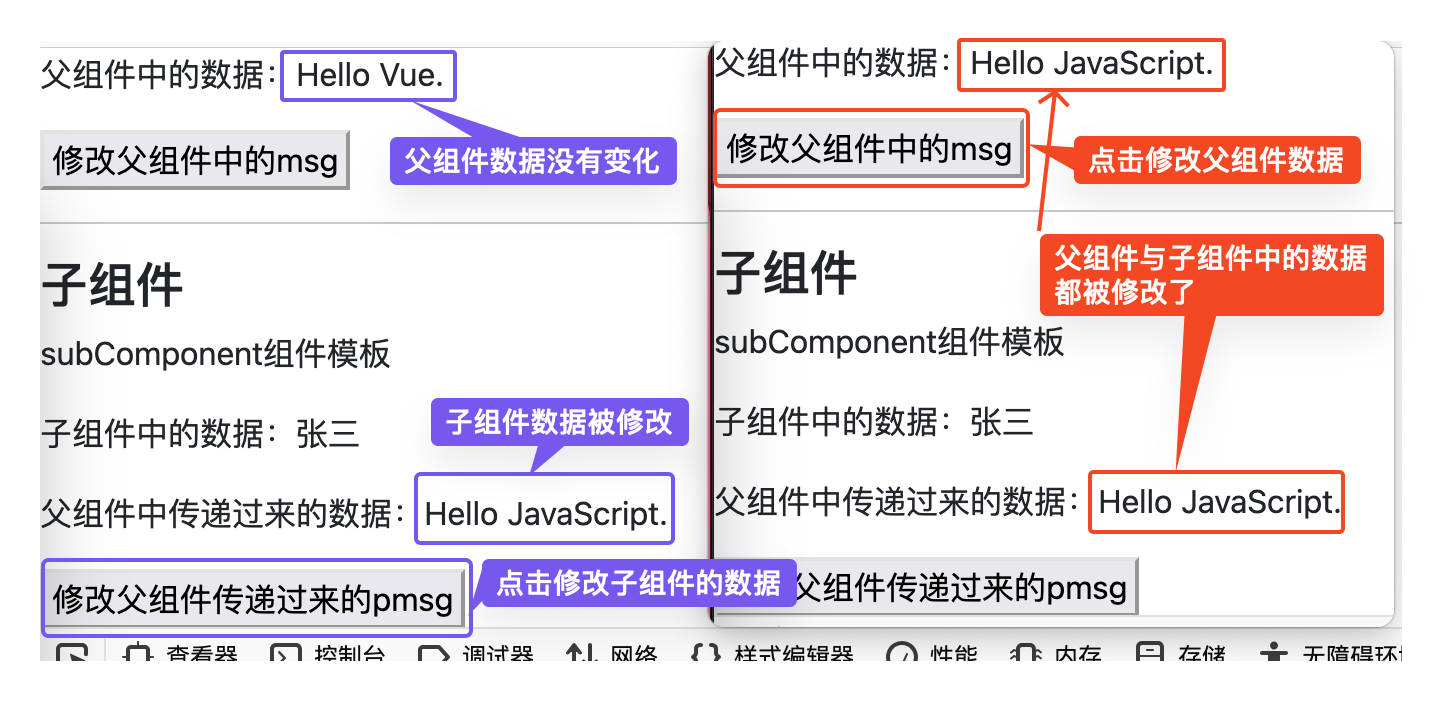Click the purple-boxed Hello Vue. text
This screenshot has width=1442, height=701.
point(369,76)
